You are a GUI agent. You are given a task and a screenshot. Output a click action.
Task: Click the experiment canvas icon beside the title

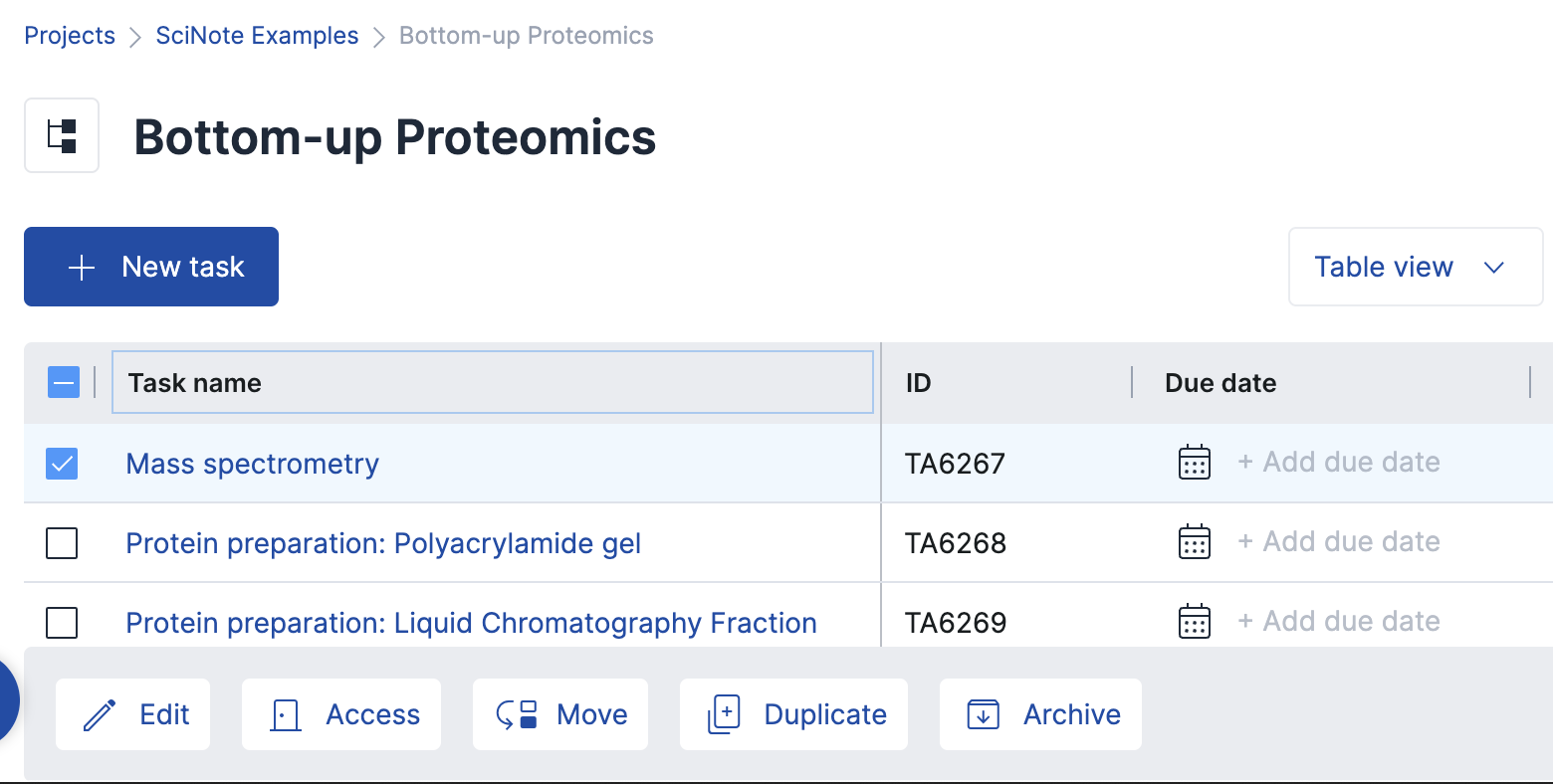62,135
